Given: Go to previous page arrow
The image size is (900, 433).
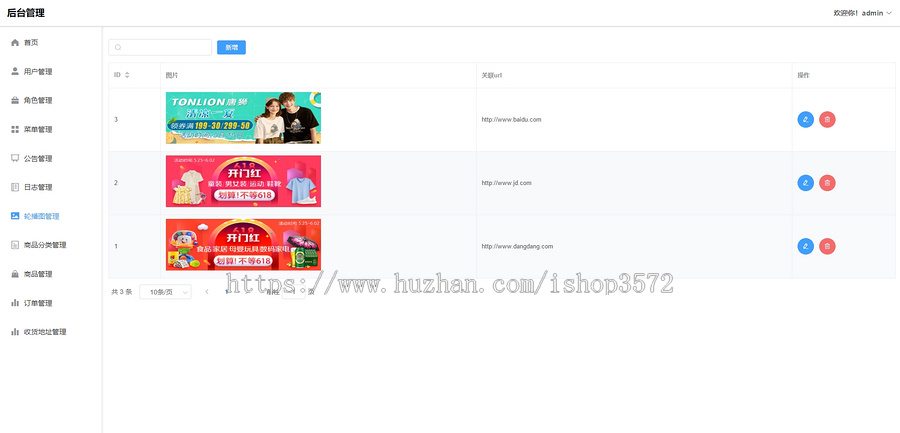Looking at the screenshot, I should [x=207, y=292].
